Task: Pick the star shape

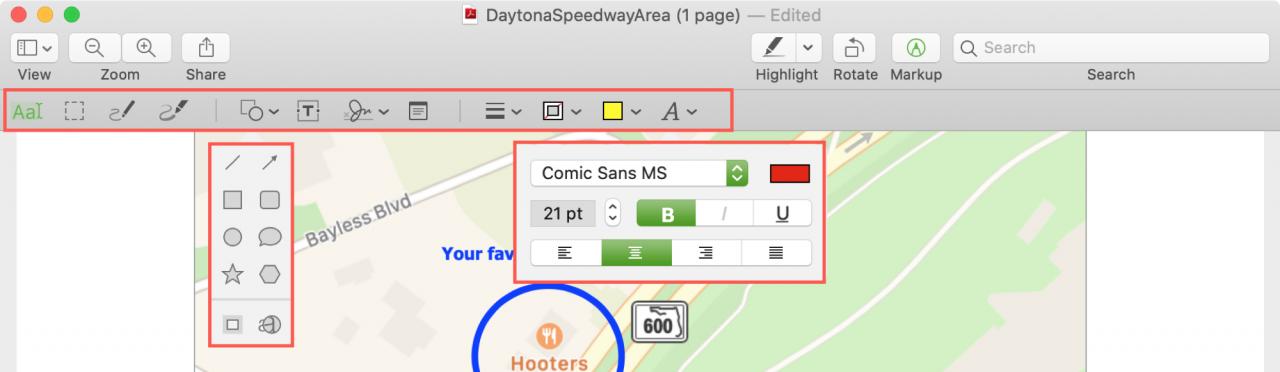Action: click(232, 274)
